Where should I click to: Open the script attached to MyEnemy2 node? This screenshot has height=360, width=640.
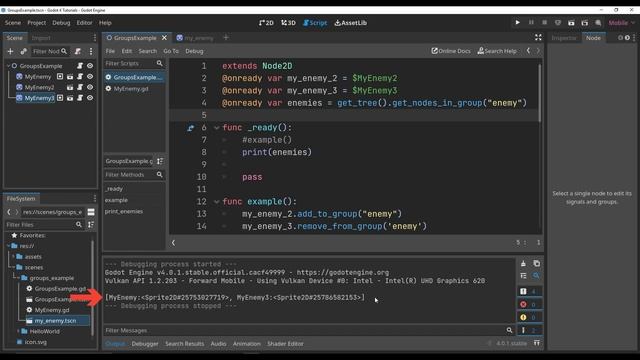click(80, 87)
